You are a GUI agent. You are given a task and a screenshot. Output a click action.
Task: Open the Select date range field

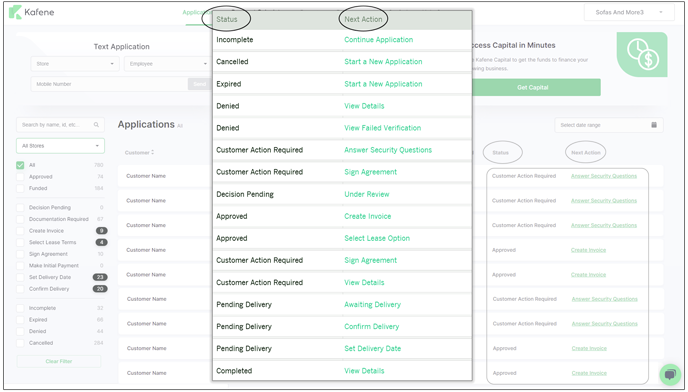(x=609, y=125)
